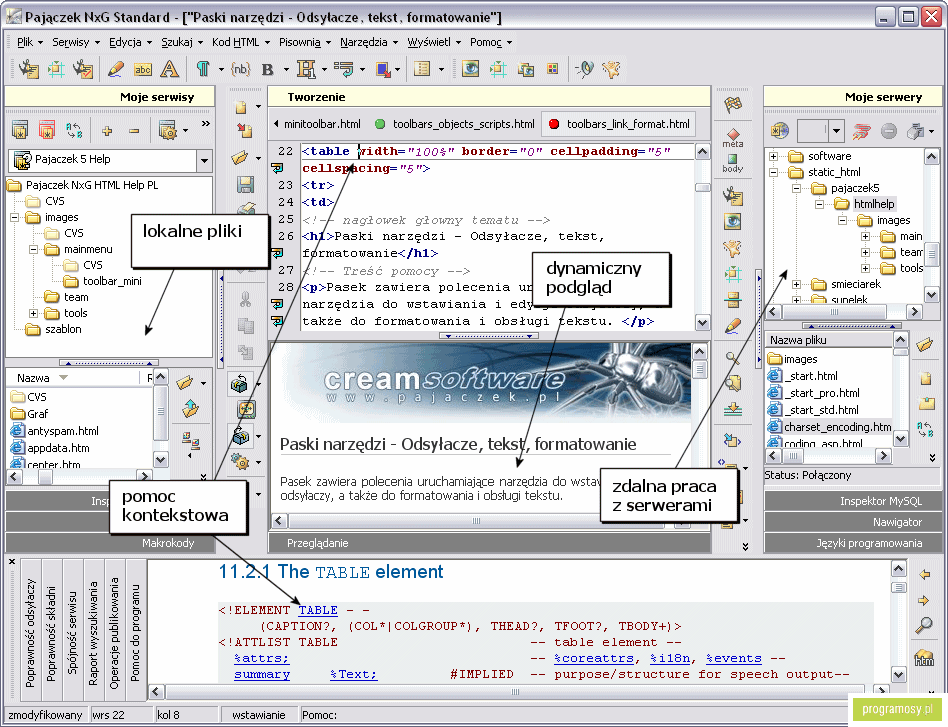Open dropdown arrow beside the new document icon
The height and width of the screenshot is (727, 948).
point(258,106)
